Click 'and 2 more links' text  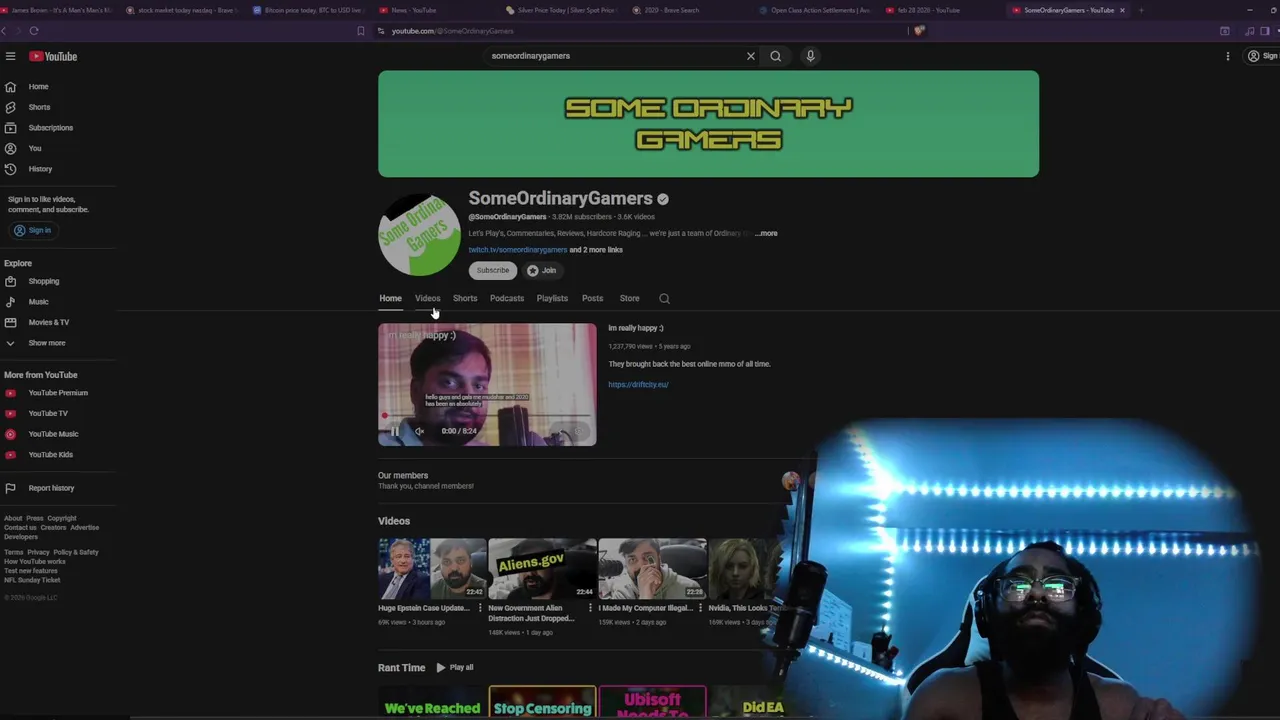pyautogui.click(x=596, y=250)
